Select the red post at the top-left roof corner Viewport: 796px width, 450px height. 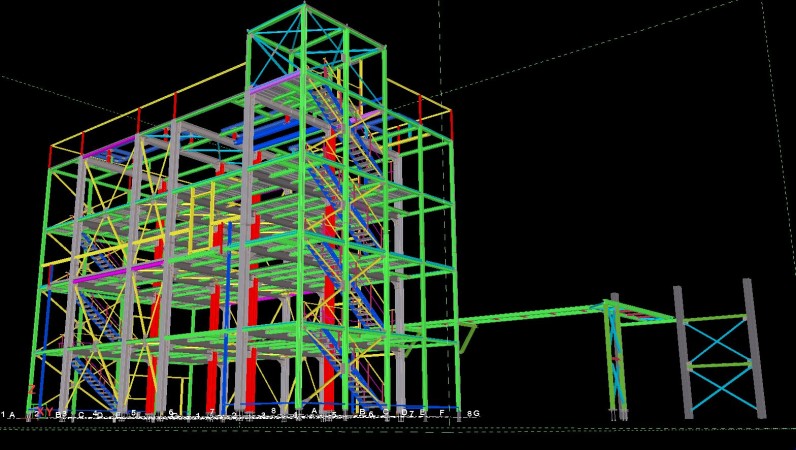[50, 156]
